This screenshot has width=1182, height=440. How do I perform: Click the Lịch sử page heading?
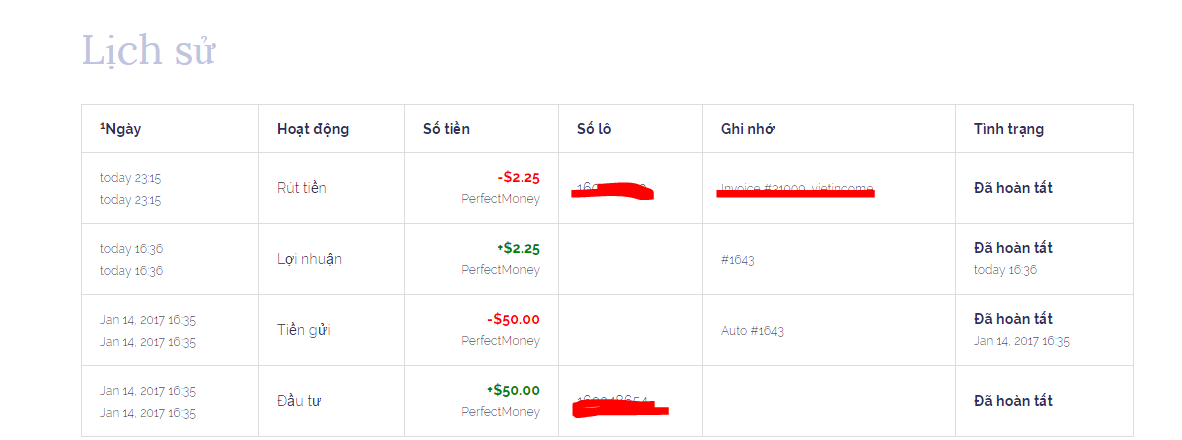[x=148, y=51]
